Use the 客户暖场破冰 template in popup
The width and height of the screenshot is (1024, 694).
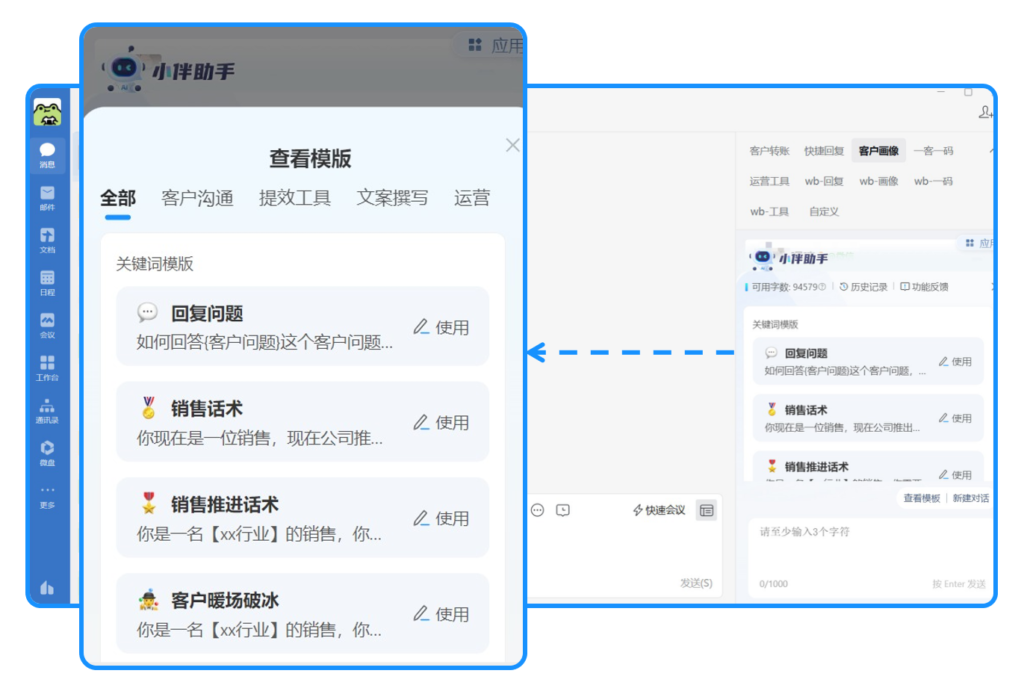[441, 614]
